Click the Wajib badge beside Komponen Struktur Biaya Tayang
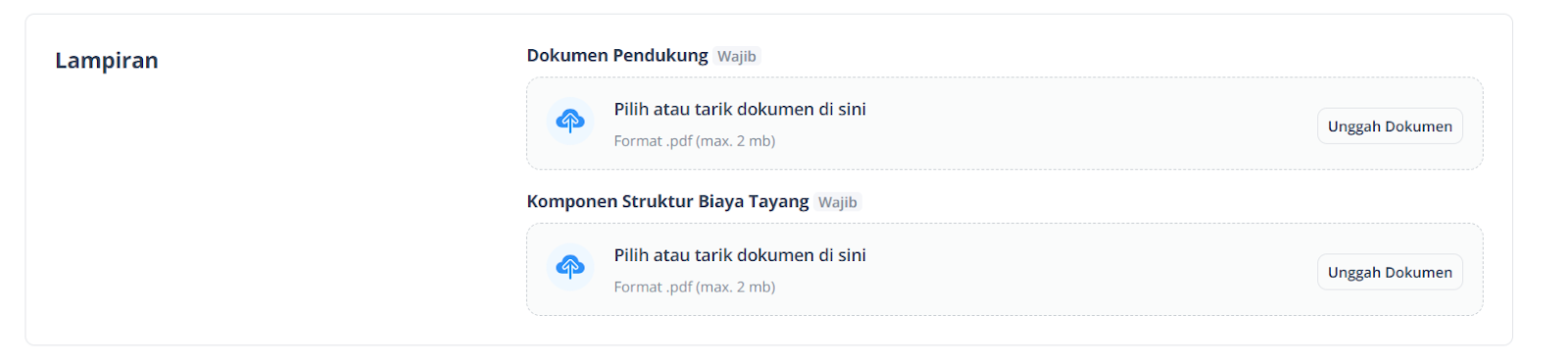Image resolution: width=1568 pixels, height=364 pixels. 838,202
